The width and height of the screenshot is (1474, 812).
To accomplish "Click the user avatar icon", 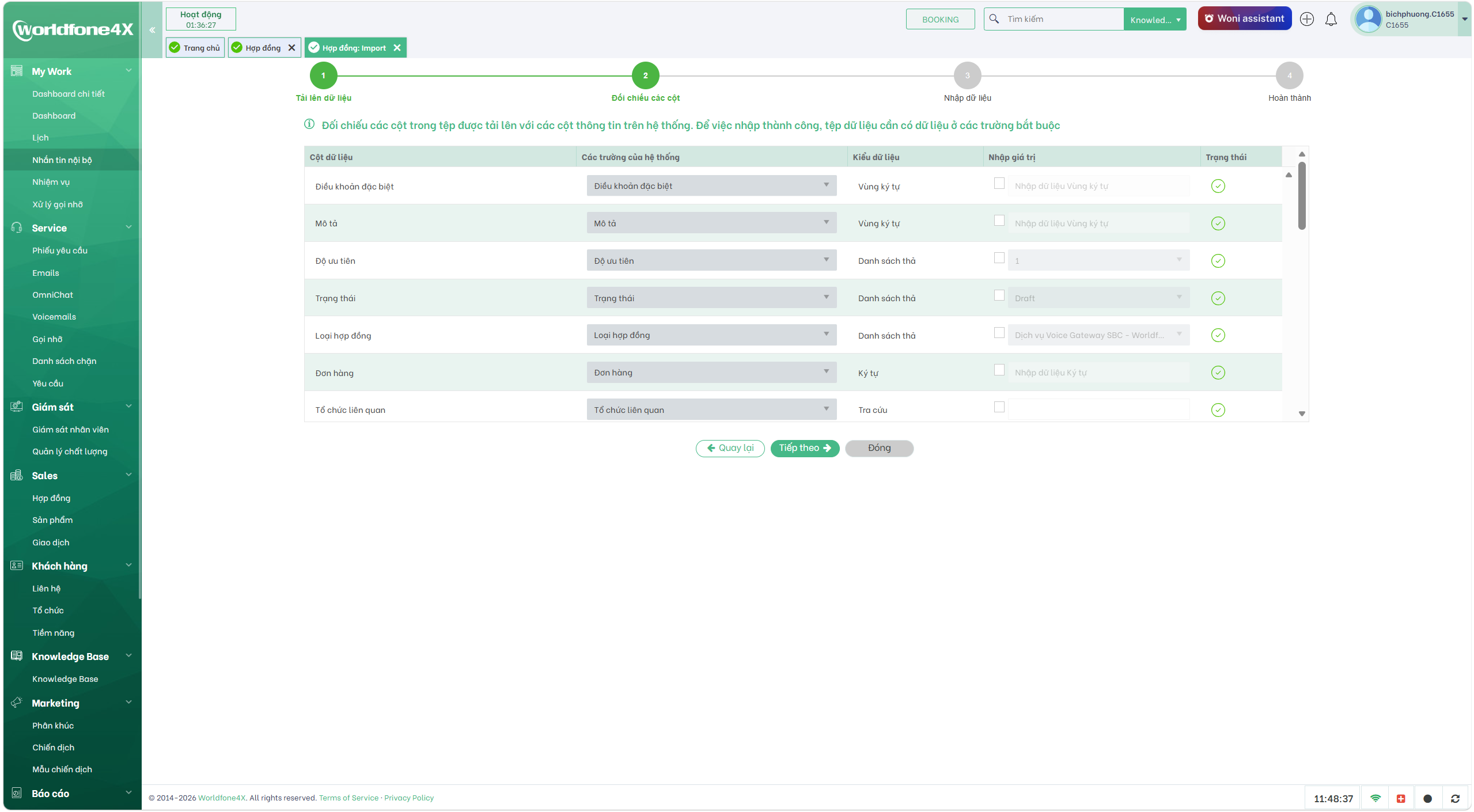I will 1369,19.
